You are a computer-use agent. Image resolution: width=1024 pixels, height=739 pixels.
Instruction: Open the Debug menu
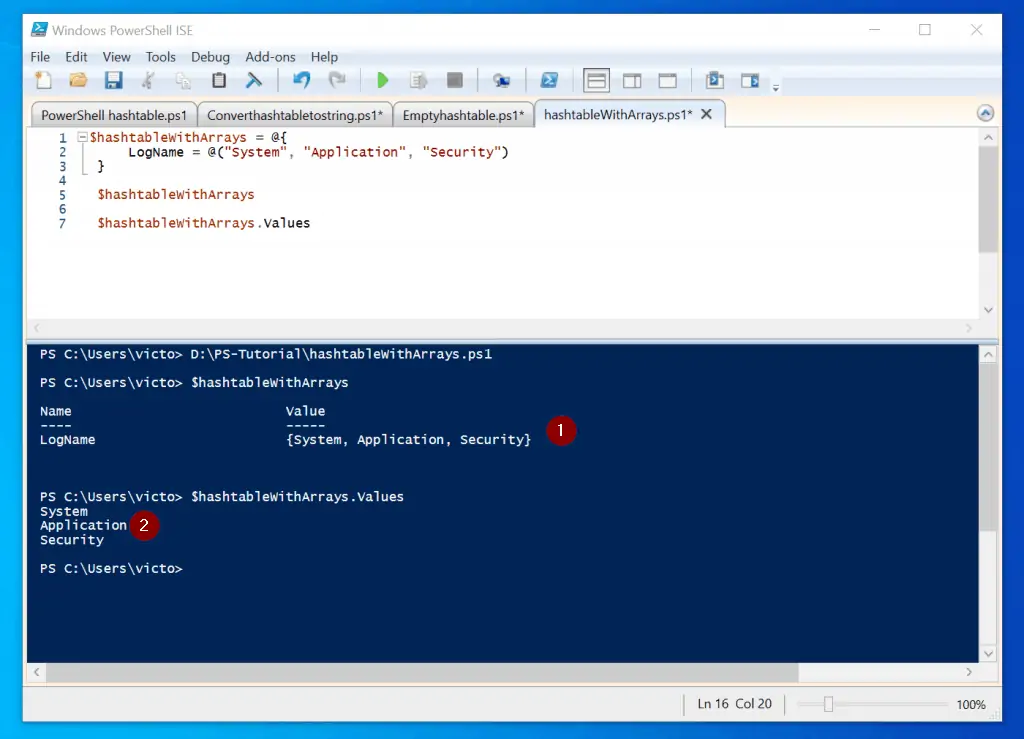click(x=210, y=57)
